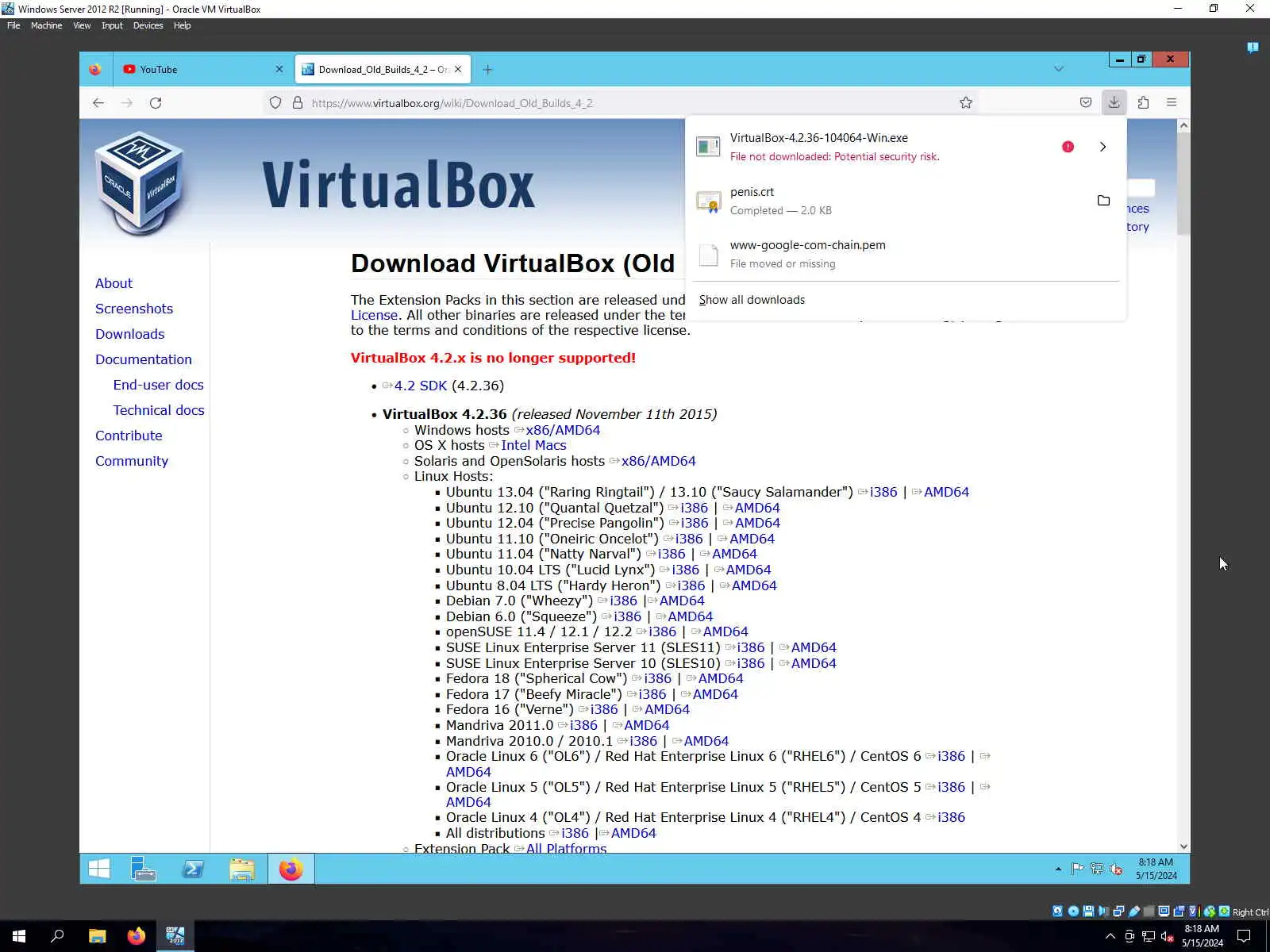Select www-google-com-chain.pem download entry
The image size is (1270, 952).
point(906,254)
